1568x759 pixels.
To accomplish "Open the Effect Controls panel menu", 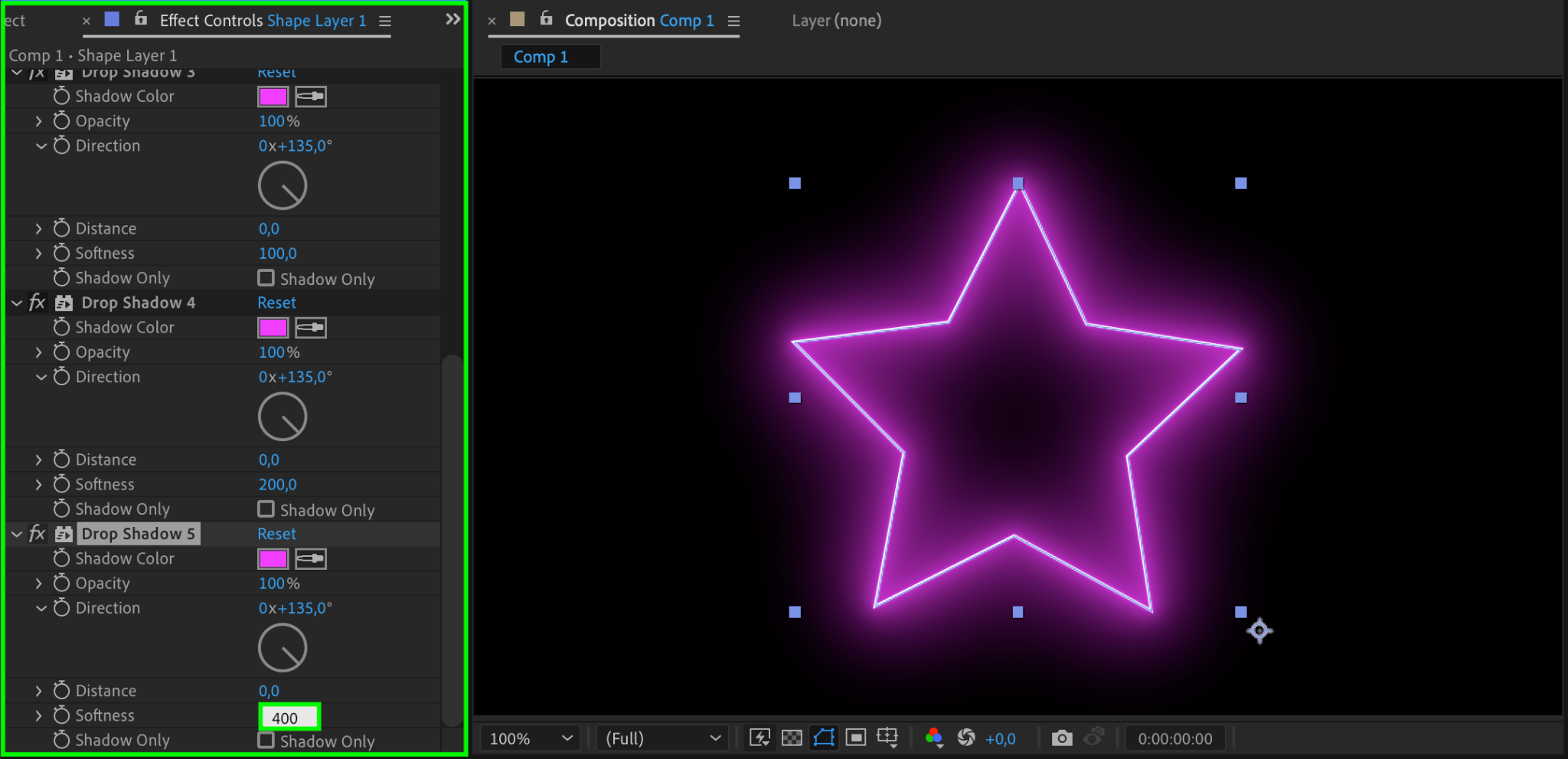I will click(385, 21).
